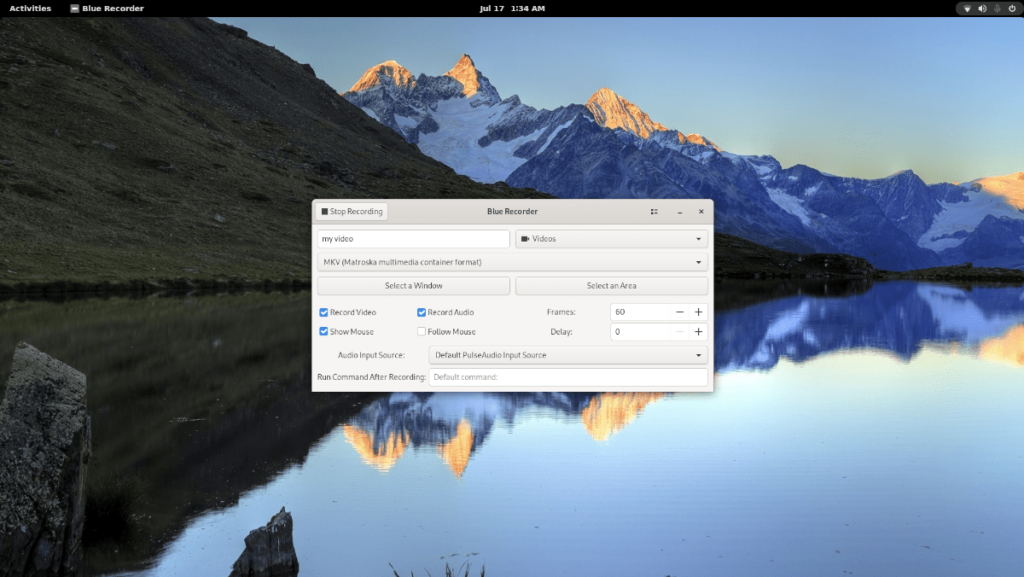The image size is (1024, 577).
Task: Click the Default command input field
Action: tap(568, 377)
